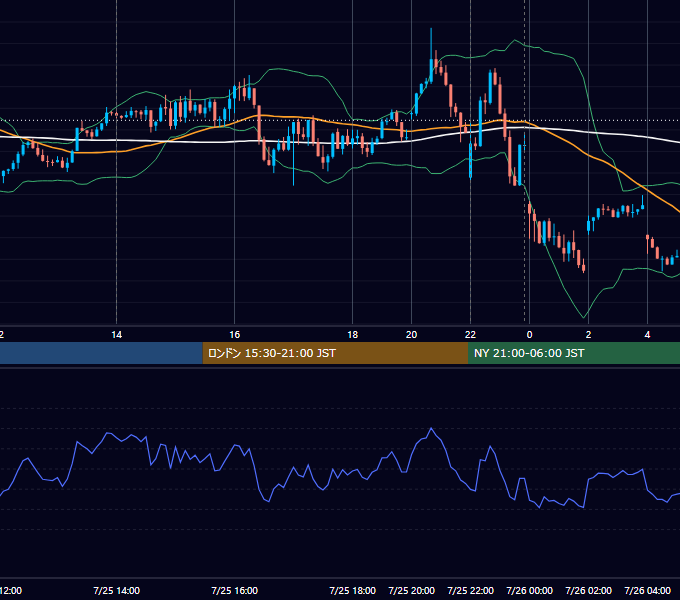680x600 pixels.
Task: Click the 7/25 14:00 date label
Action: coord(117,590)
